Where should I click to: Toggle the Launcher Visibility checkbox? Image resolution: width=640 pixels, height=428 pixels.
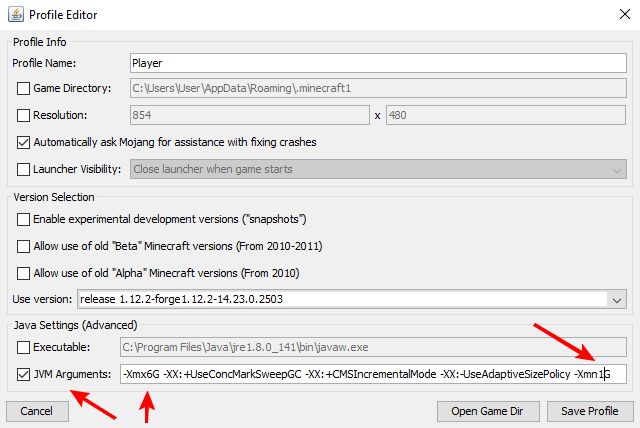(x=24, y=170)
